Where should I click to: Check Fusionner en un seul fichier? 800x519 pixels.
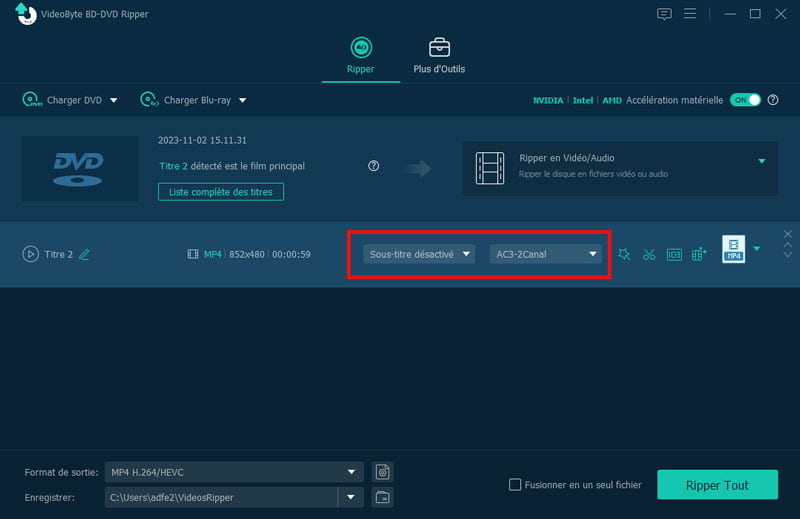coord(515,485)
